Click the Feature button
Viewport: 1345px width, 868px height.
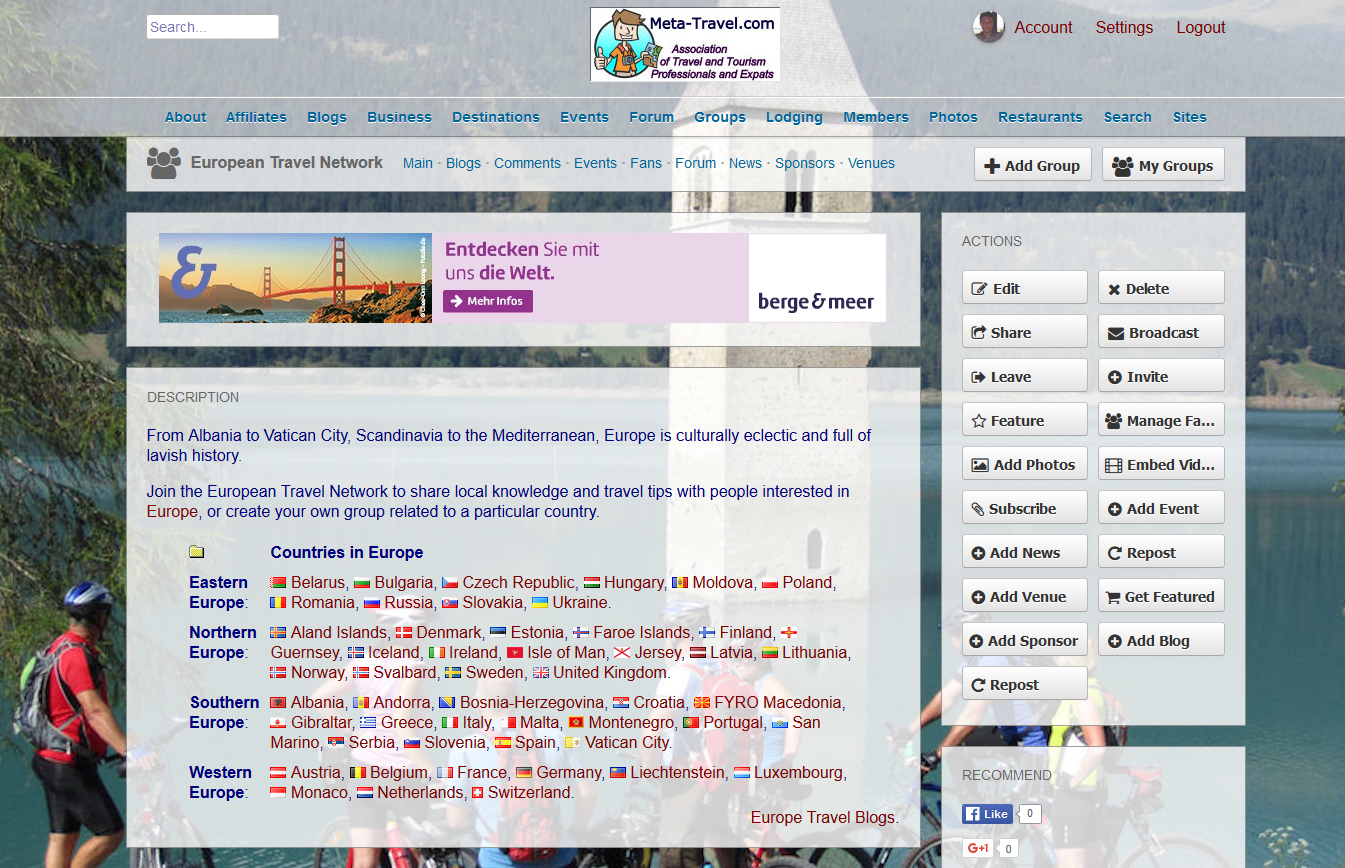(1025, 419)
